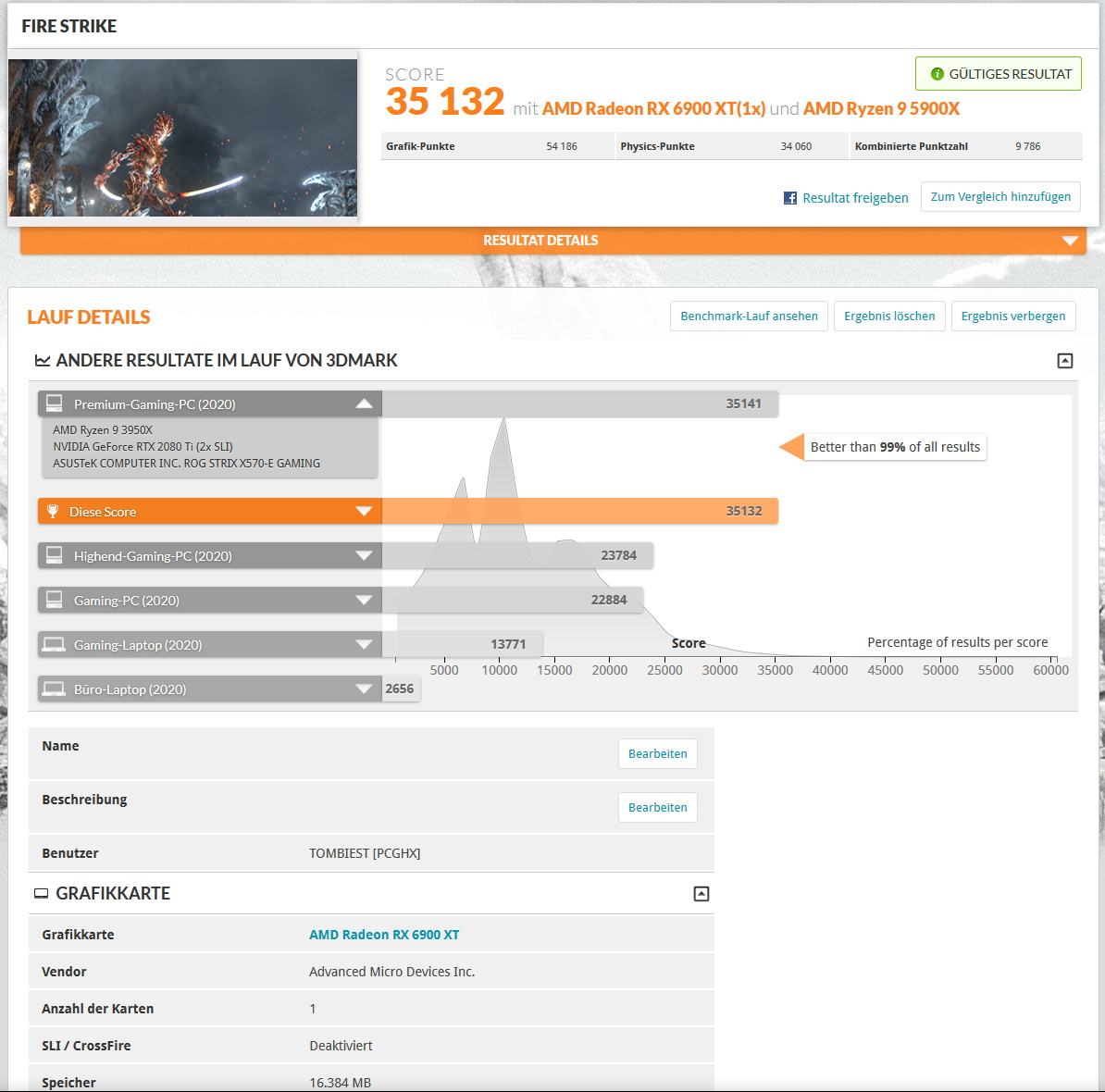
Task: Click Bearbeiten button in Beschreibung row
Action: coord(657,807)
